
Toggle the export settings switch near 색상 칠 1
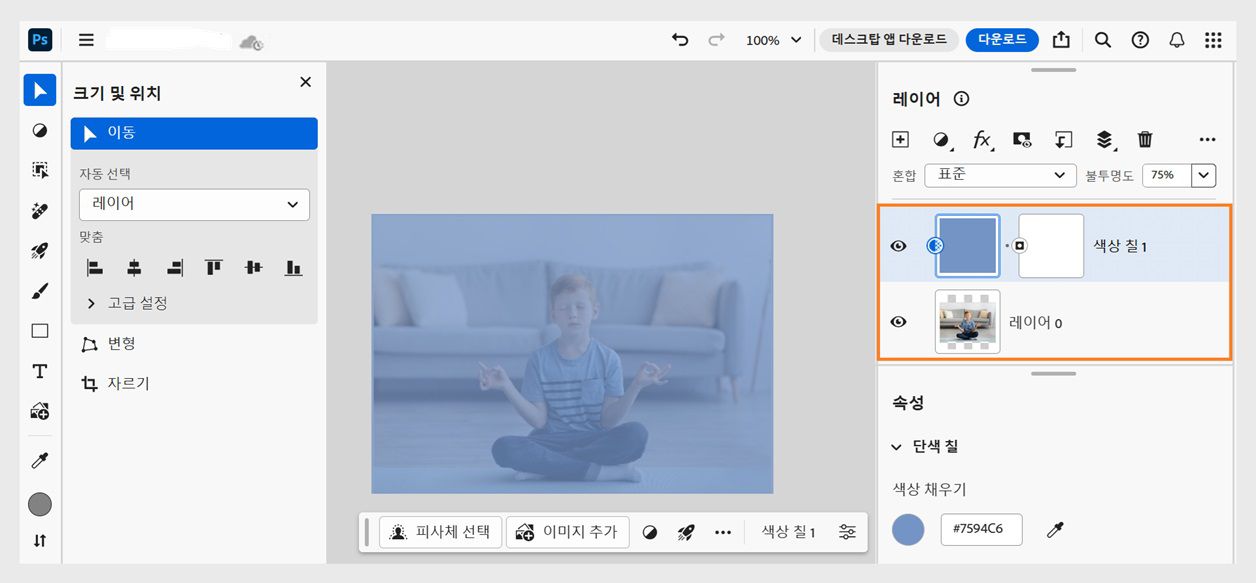tap(847, 532)
